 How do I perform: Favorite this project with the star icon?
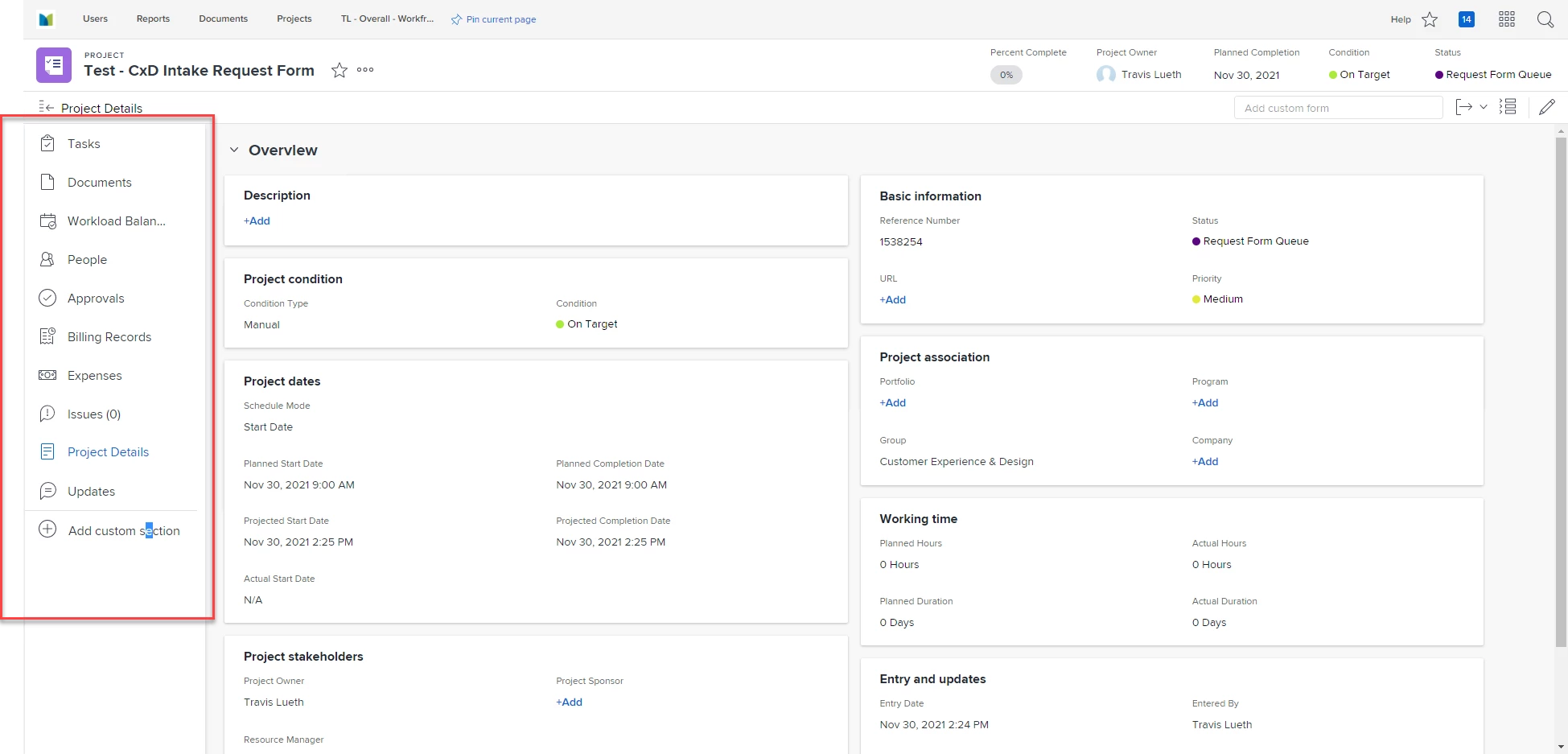(340, 70)
